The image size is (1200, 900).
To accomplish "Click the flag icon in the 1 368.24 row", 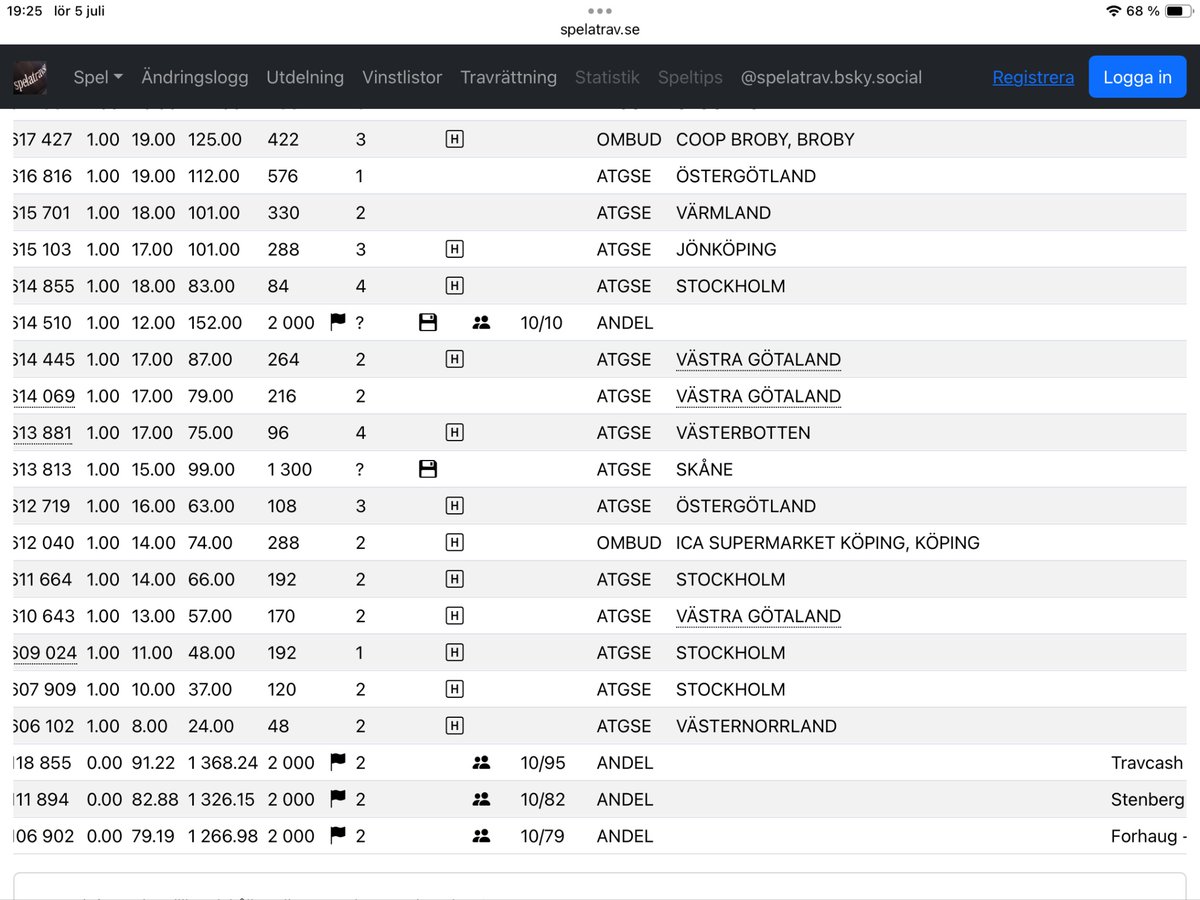I will click(338, 762).
